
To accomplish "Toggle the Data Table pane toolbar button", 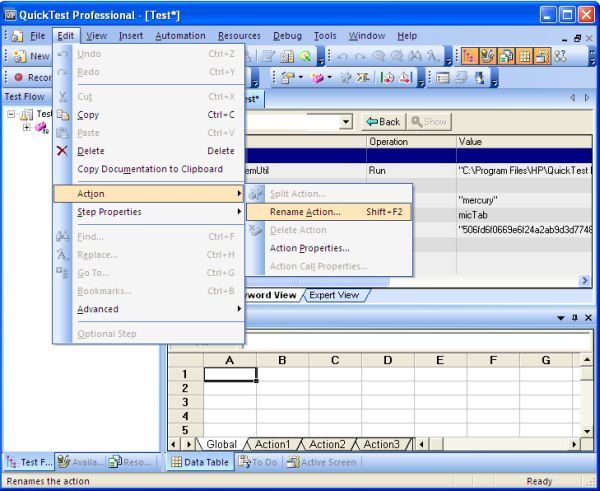I will [524, 56].
